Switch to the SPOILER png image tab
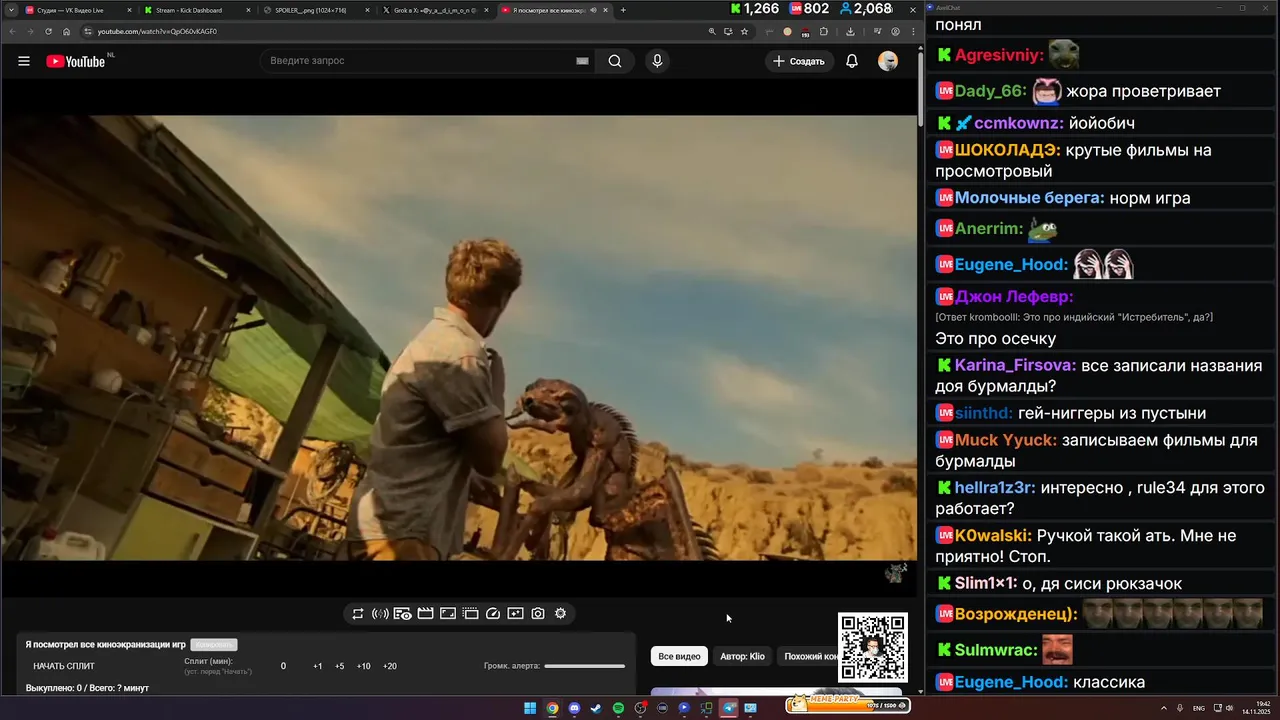 coord(317,10)
